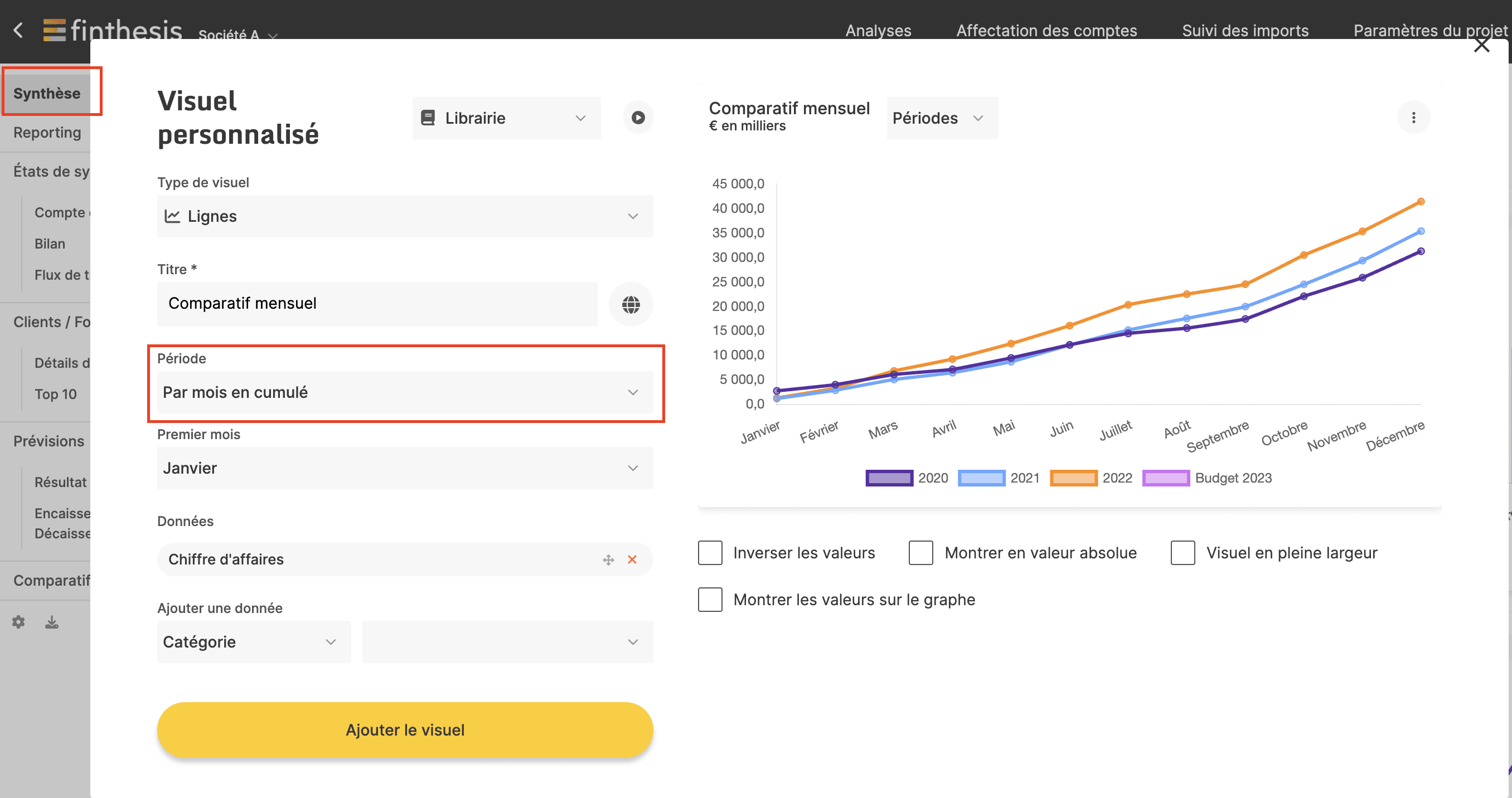Image resolution: width=1512 pixels, height=798 pixels.
Task: Enable Montrer les valeurs sur le graphe
Action: [710, 599]
